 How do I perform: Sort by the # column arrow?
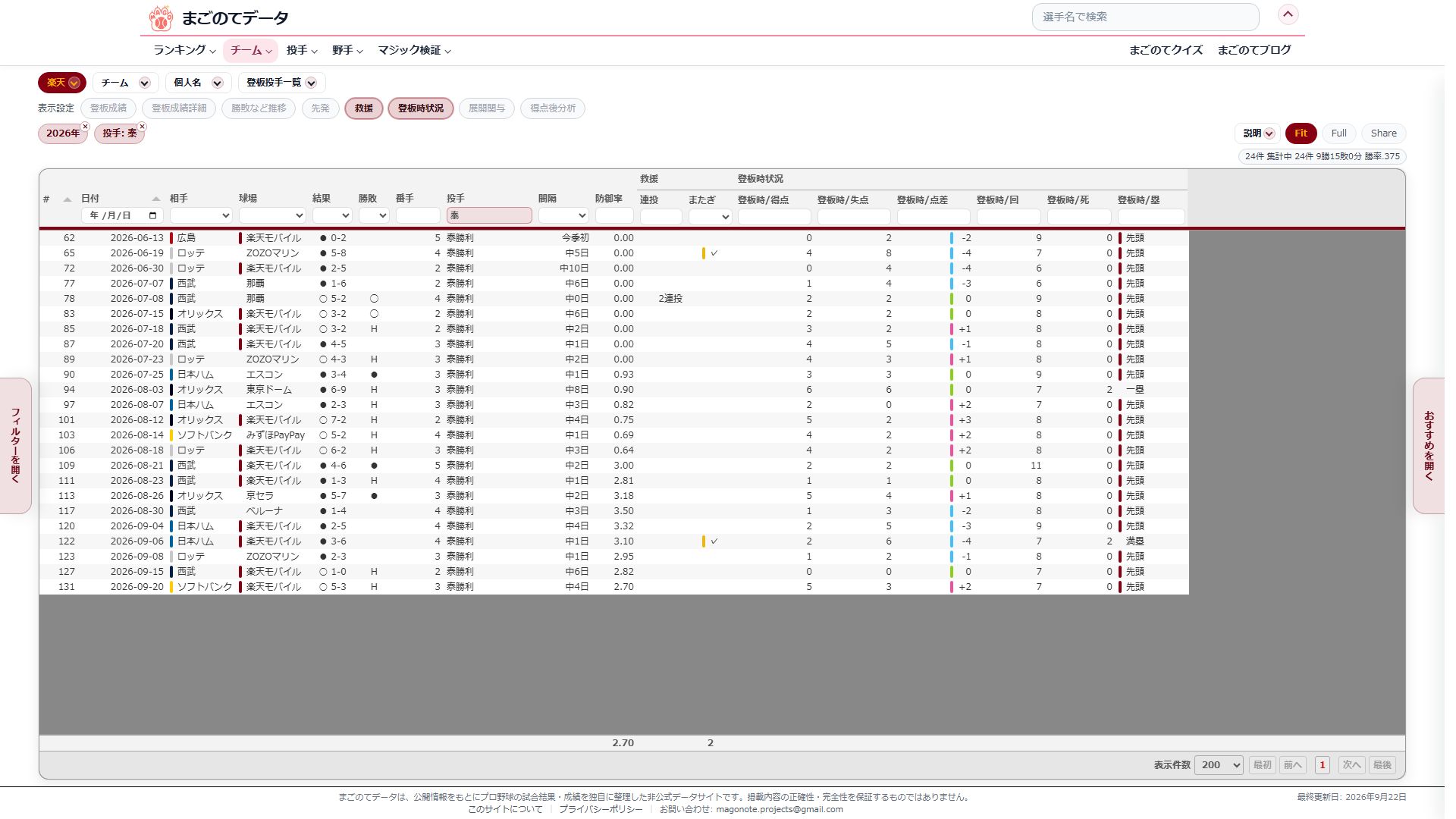[x=67, y=199]
